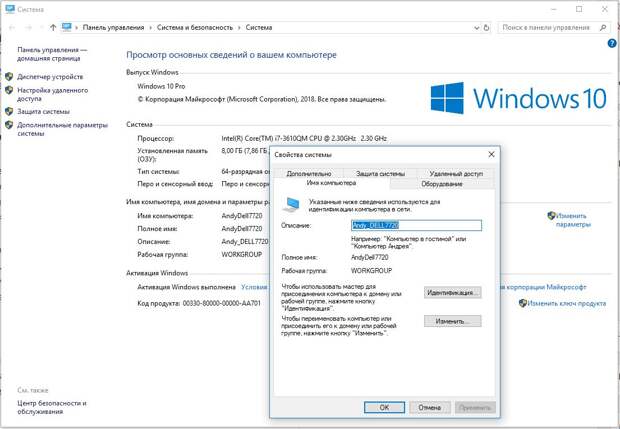The height and width of the screenshot is (429, 620).
Task: Click the computer icon in the address bar
Action: 67,27
